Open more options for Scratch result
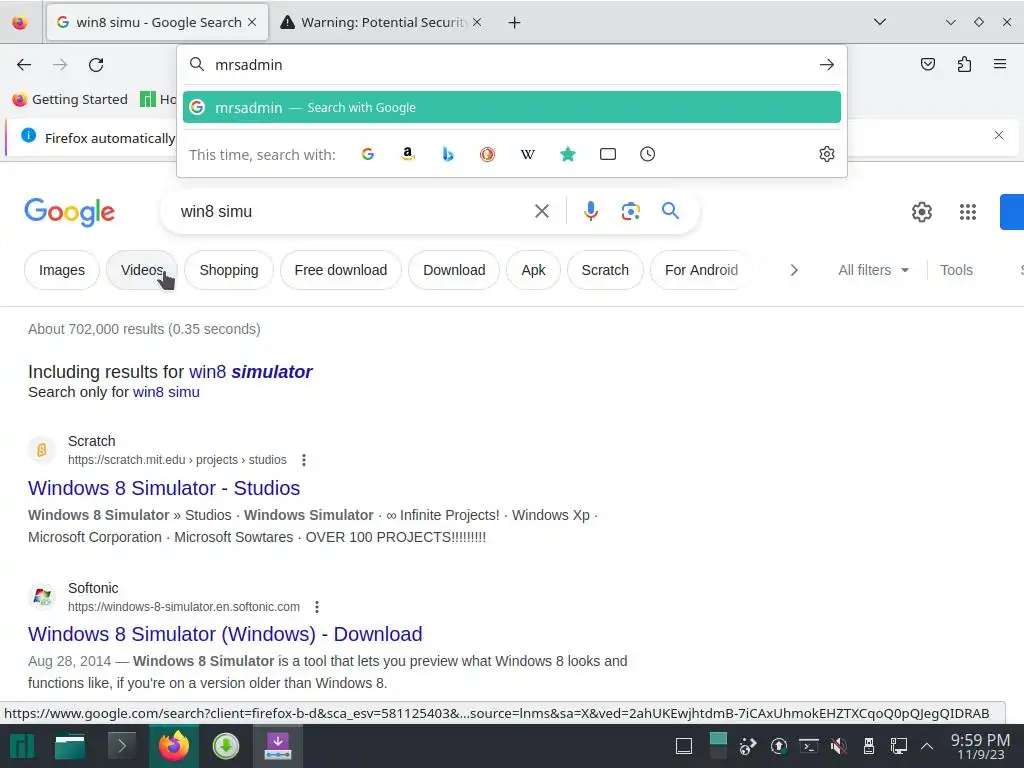Image resolution: width=1024 pixels, height=768 pixels. pyautogui.click(x=304, y=460)
